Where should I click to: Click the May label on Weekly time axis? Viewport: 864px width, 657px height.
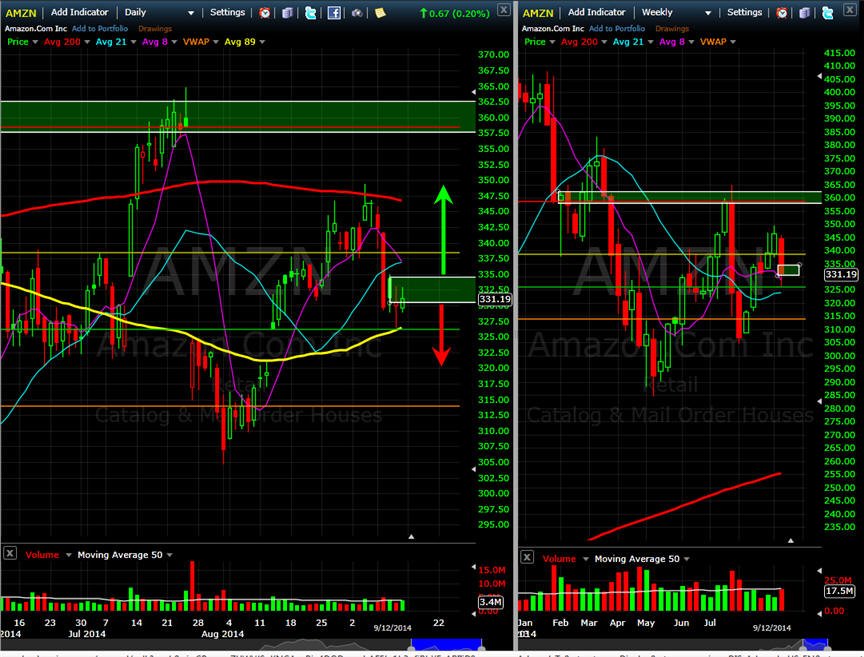coord(646,623)
